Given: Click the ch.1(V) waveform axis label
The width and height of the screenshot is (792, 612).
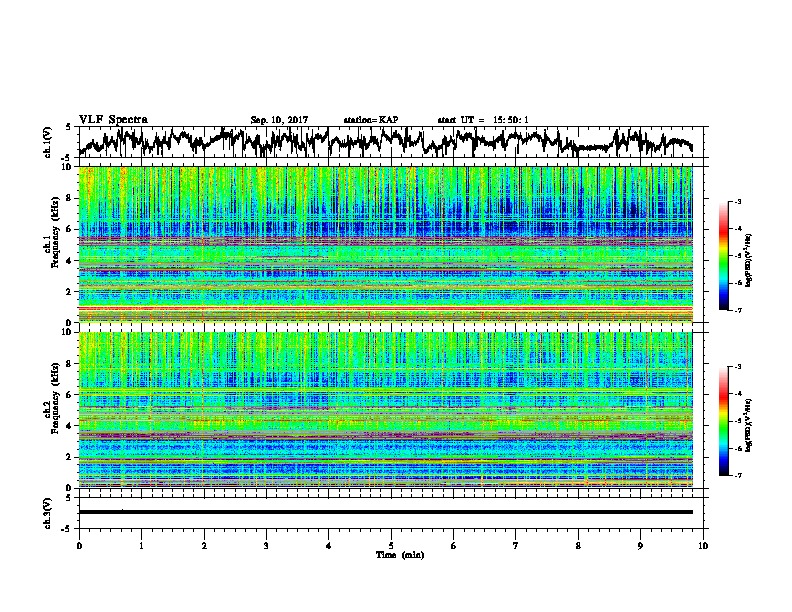Looking at the screenshot, I should point(48,142).
